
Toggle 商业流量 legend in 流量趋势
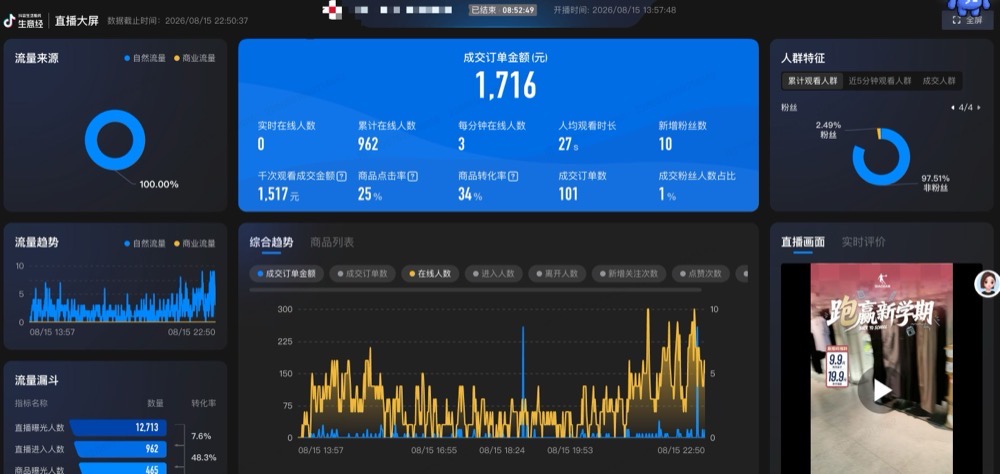(195, 243)
